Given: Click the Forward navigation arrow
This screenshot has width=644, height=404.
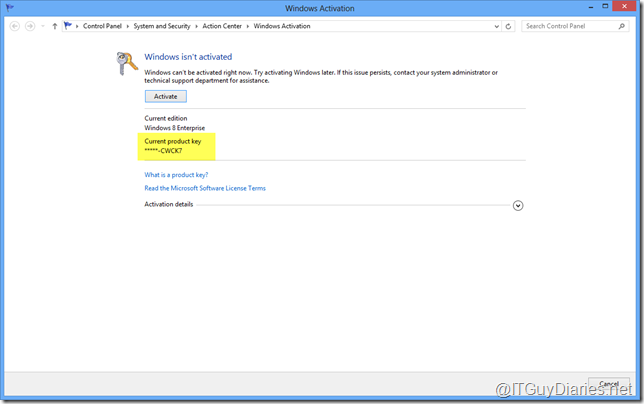Looking at the screenshot, I should pos(30,26).
